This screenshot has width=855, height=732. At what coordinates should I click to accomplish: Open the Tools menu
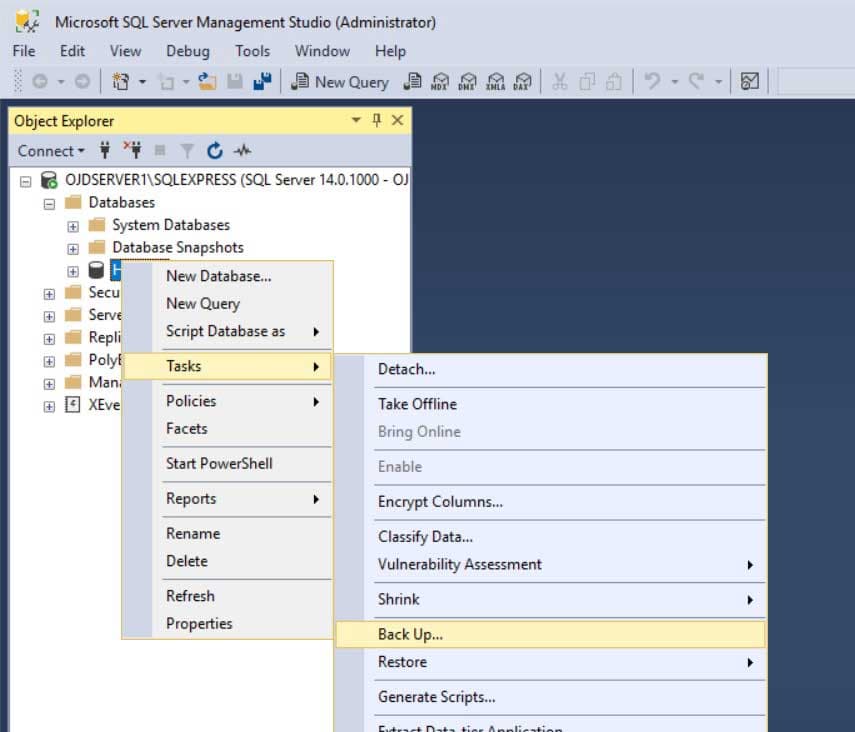point(252,51)
